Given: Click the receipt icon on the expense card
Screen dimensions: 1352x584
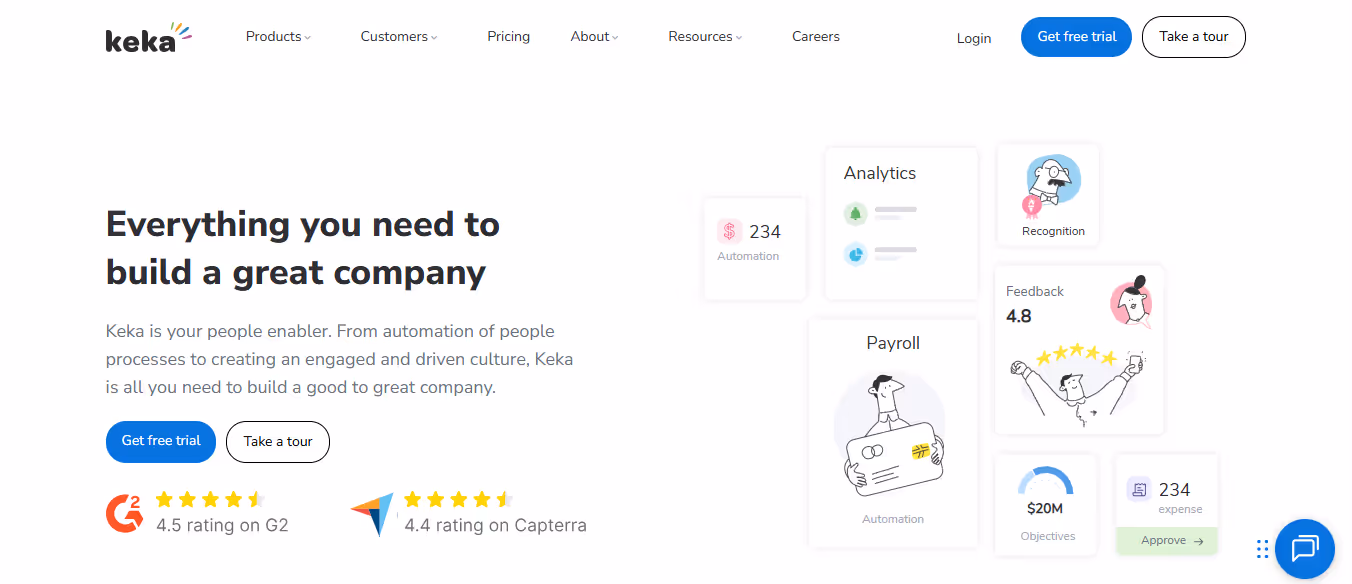Looking at the screenshot, I should coord(1140,489).
